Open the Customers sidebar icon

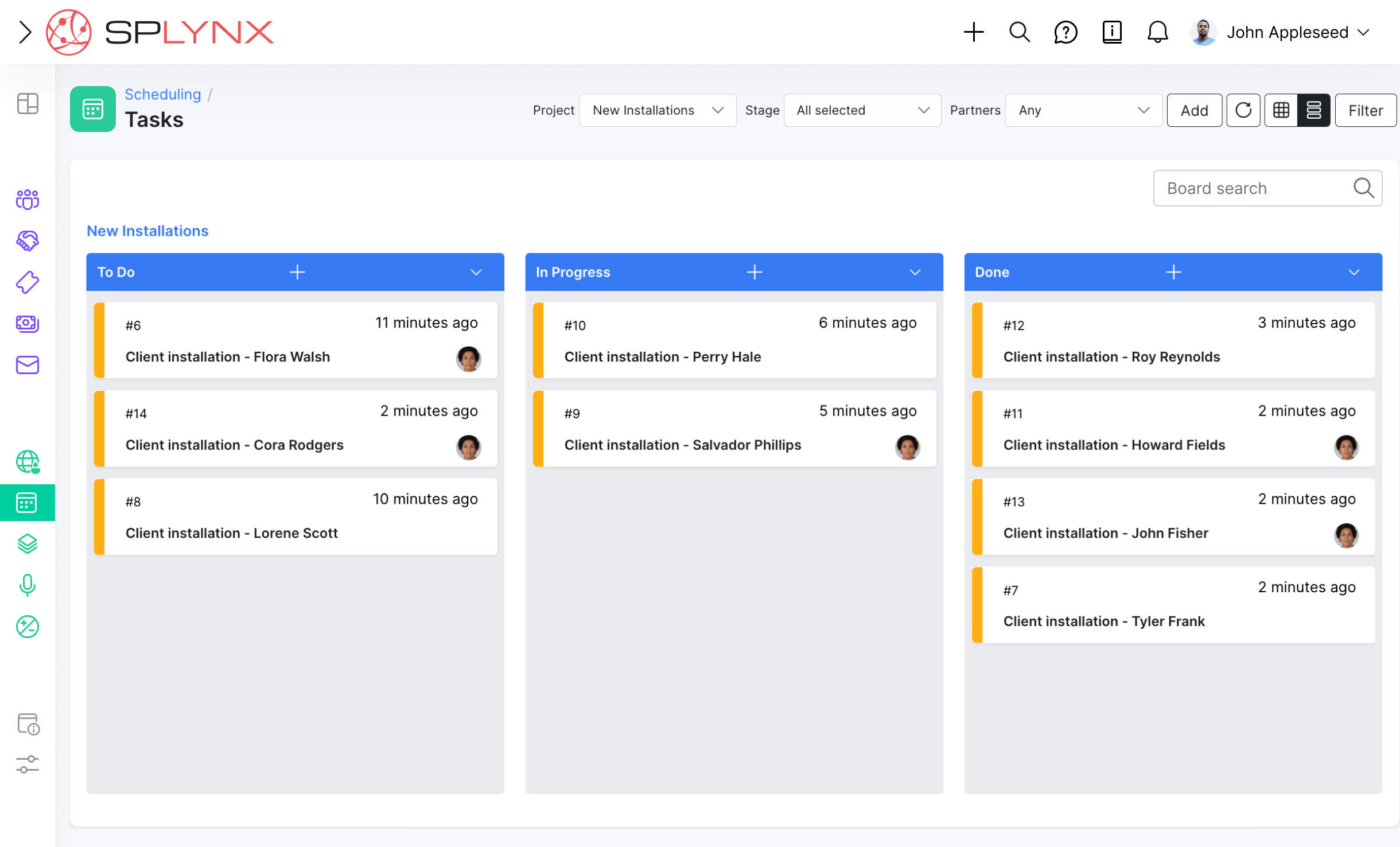[27, 200]
